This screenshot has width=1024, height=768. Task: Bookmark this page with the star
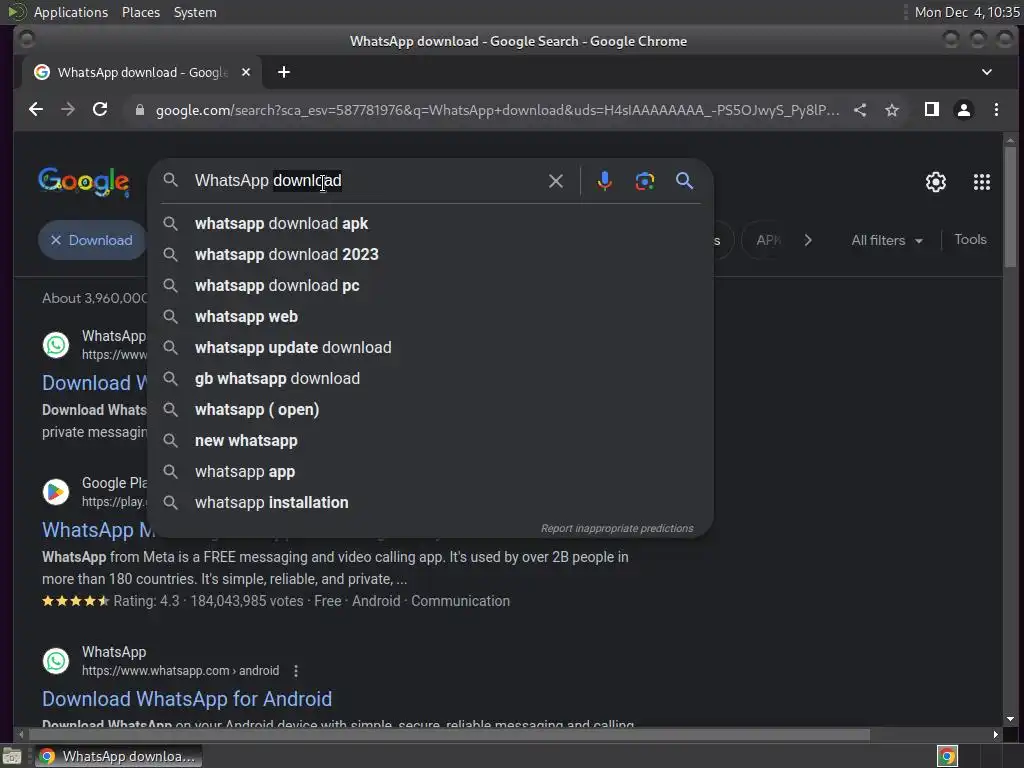click(x=892, y=110)
